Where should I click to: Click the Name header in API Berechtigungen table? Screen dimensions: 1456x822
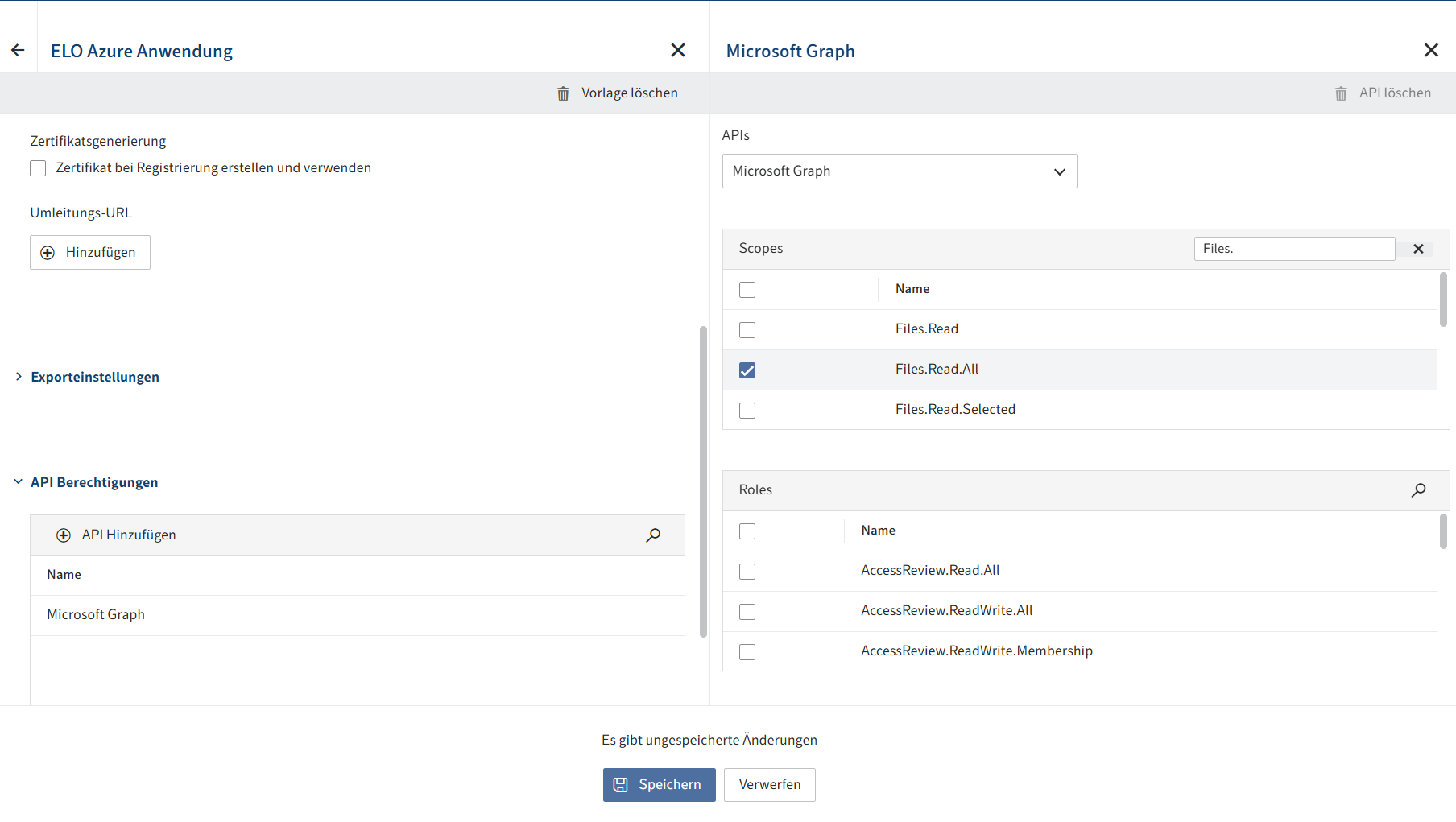pyautogui.click(x=64, y=575)
